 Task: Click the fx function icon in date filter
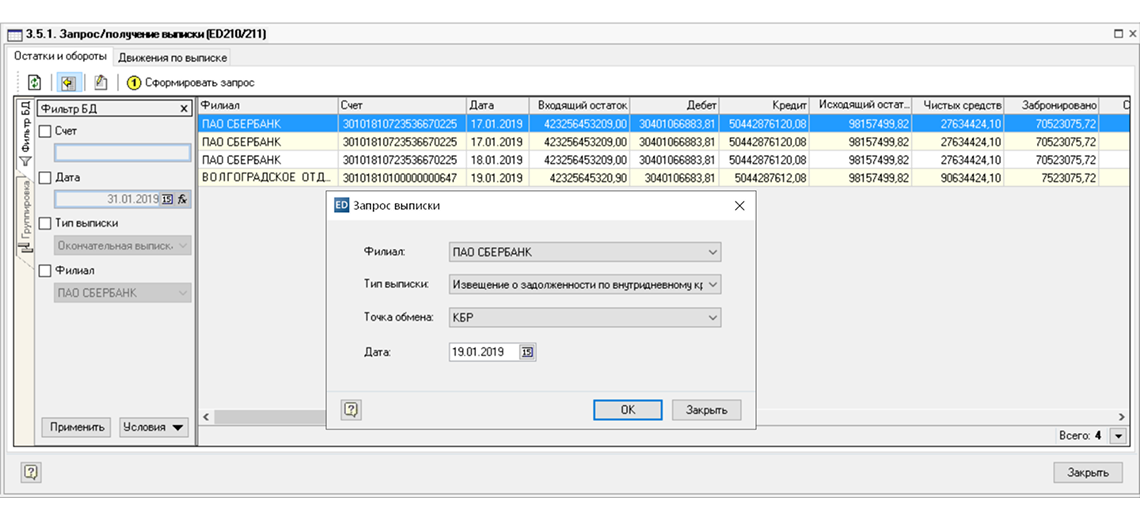[183, 199]
